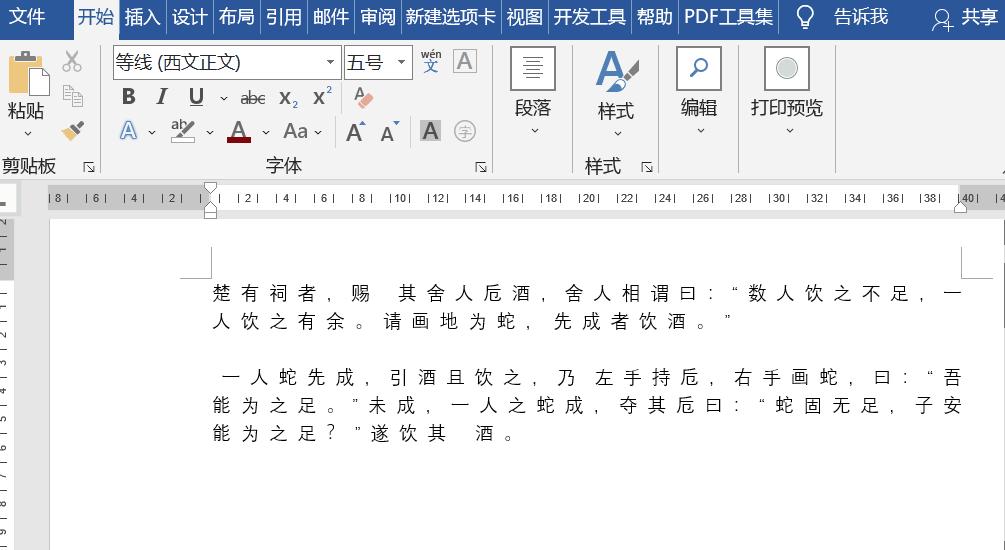Switch to 新建选项卡 custom tab
The image size is (1005, 550).
click(451, 17)
